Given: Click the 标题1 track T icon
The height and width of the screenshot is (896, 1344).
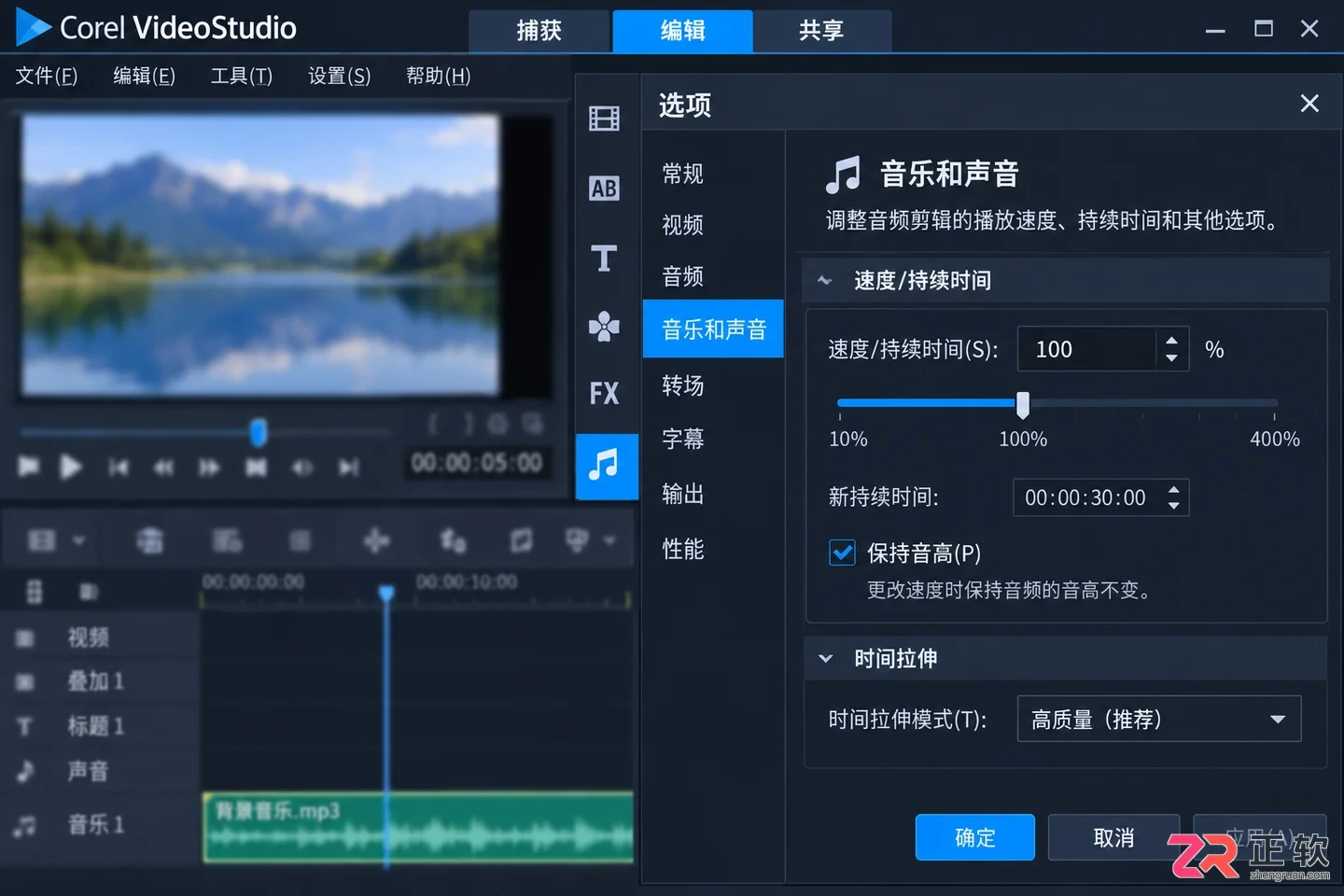Looking at the screenshot, I should (x=25, y=726).
